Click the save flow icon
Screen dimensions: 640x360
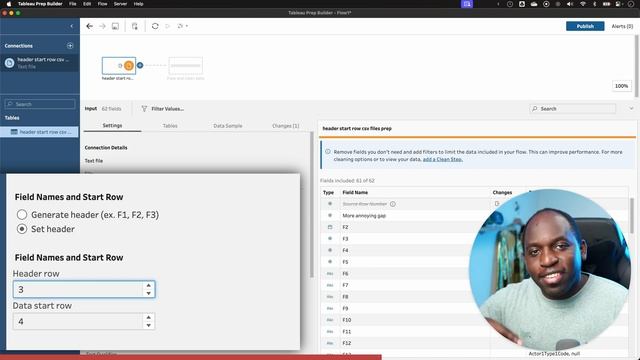116,26
